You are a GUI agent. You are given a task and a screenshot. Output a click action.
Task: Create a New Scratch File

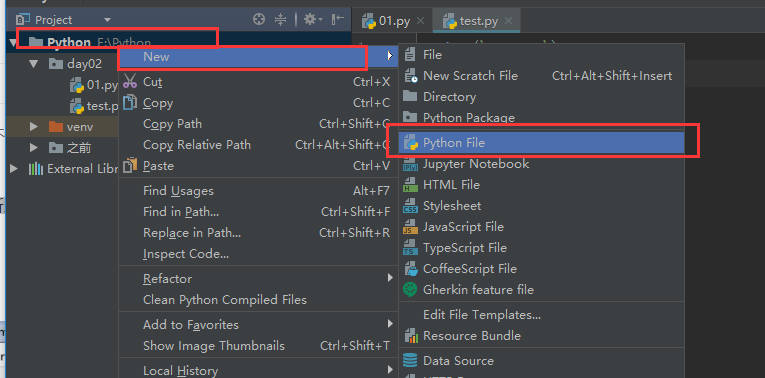point(542,76)
